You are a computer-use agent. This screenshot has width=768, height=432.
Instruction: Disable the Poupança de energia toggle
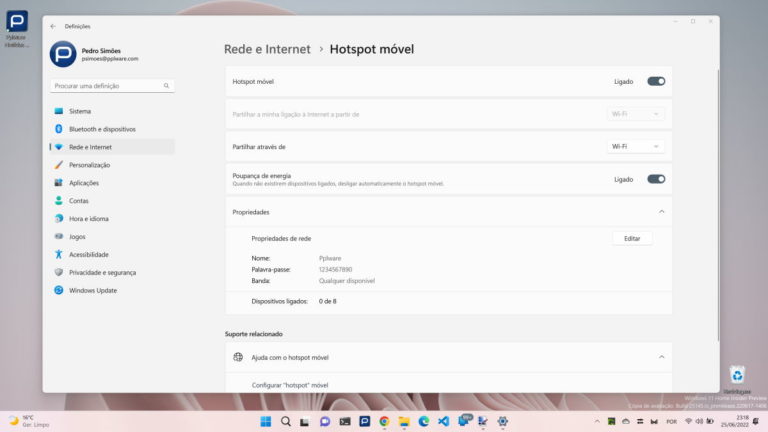click(656, 179)
